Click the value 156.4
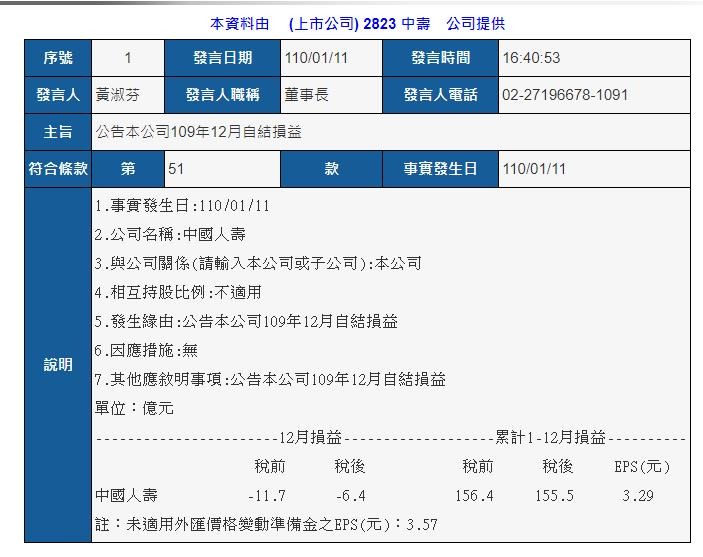The height and width of the screenshot is (557, 703). pyautogui.click(x=474, y=496)
